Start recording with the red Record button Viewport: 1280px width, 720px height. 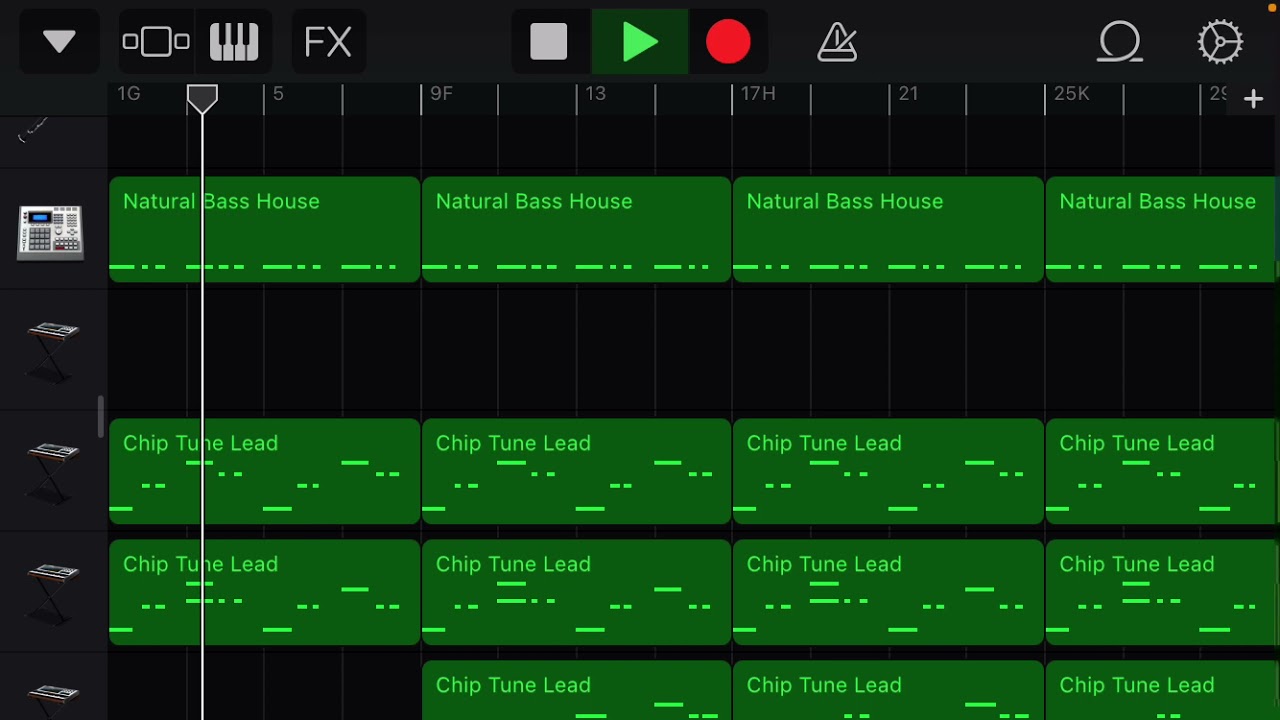(x=728, y=42)
